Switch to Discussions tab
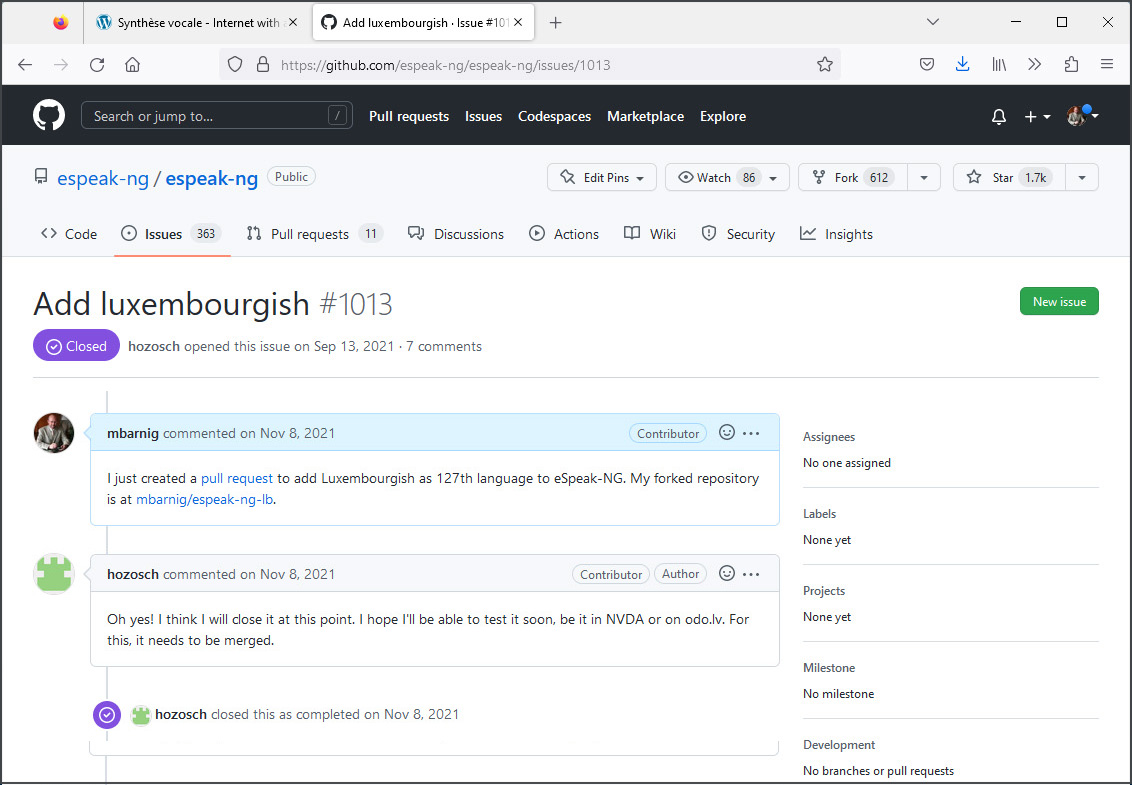This screenshot has height=785, width=1132. point(456,234)
